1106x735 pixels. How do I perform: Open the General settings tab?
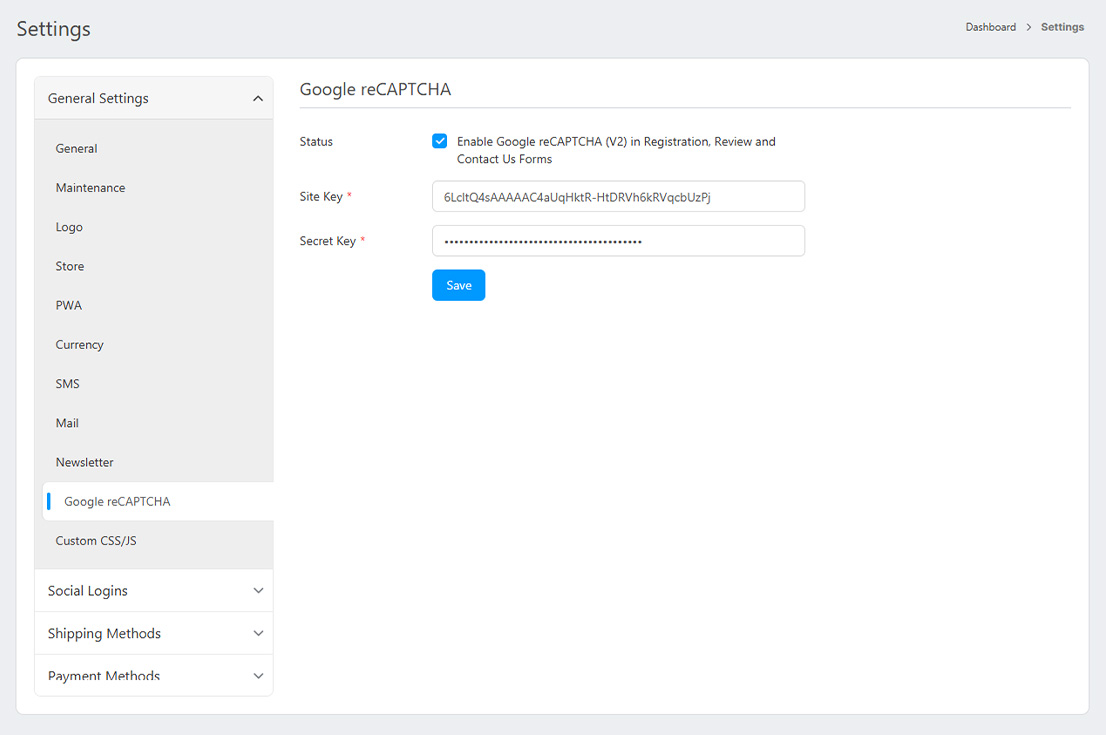[x=77, y=149]
